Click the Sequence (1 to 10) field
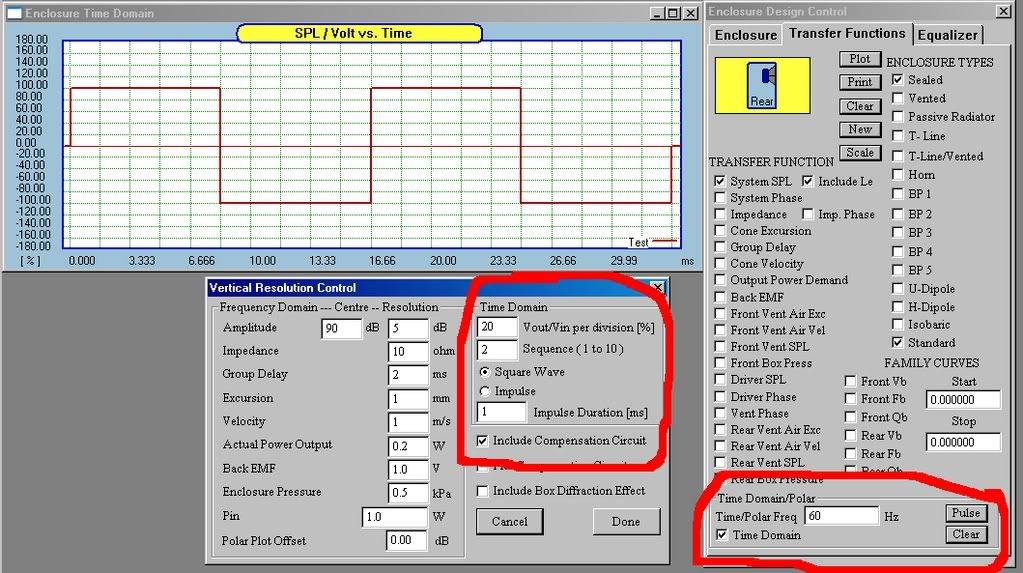Viewport: 1023px width, 573px height. click(497, 350)
